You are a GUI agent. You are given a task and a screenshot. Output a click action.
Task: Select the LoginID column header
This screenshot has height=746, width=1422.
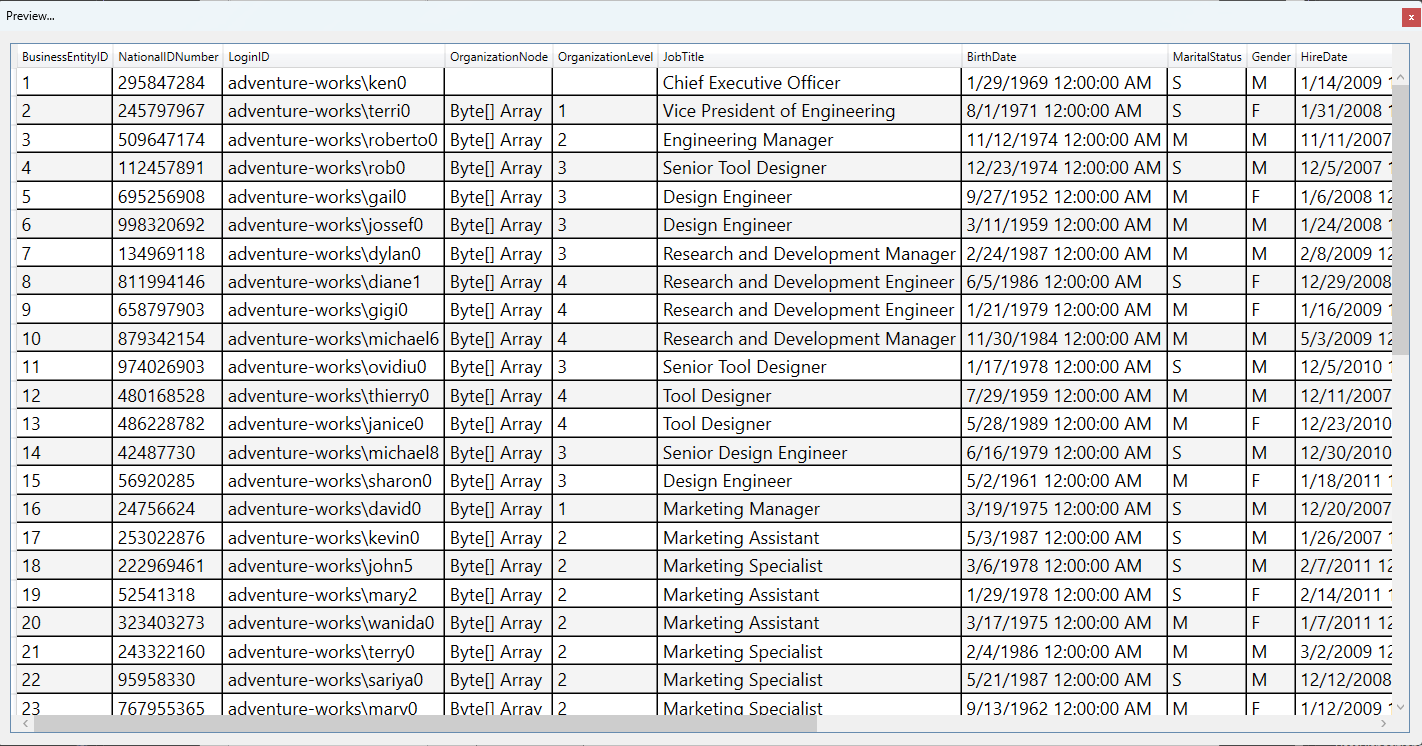click(333, 57)
